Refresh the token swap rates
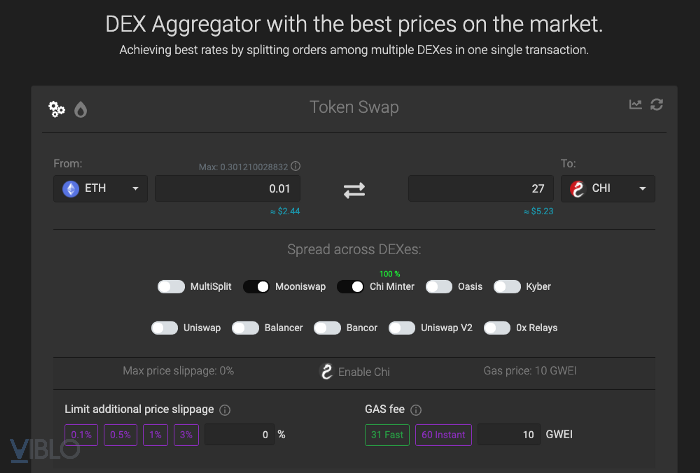Viewport: 700px width, 473px height. click(657, 104)
